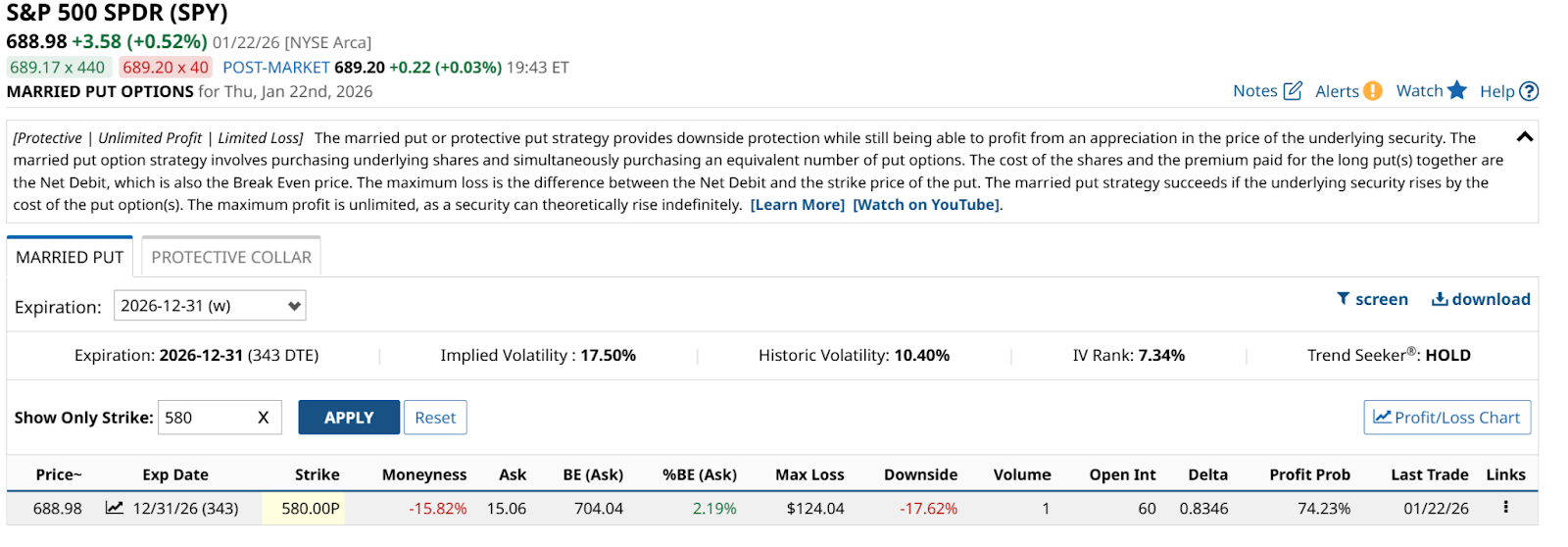Click the Show Only Strike input field
This screenshot has height=547, width=1568.
tap(204, 418)
